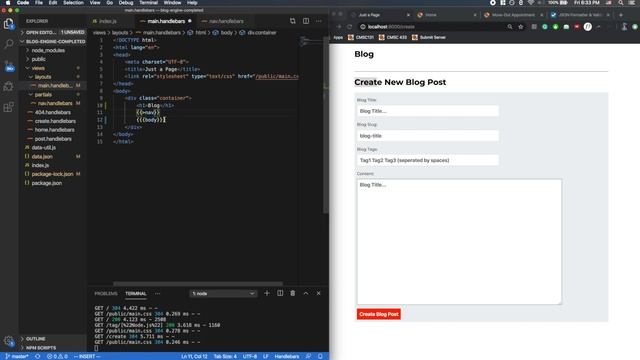Select the main.handlebars editor tab
Viewport: 640px width, 360px height.
point(166,21)
